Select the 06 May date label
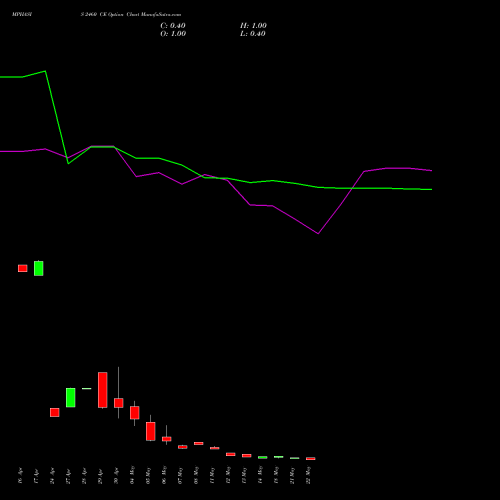 tap(164, 475)
